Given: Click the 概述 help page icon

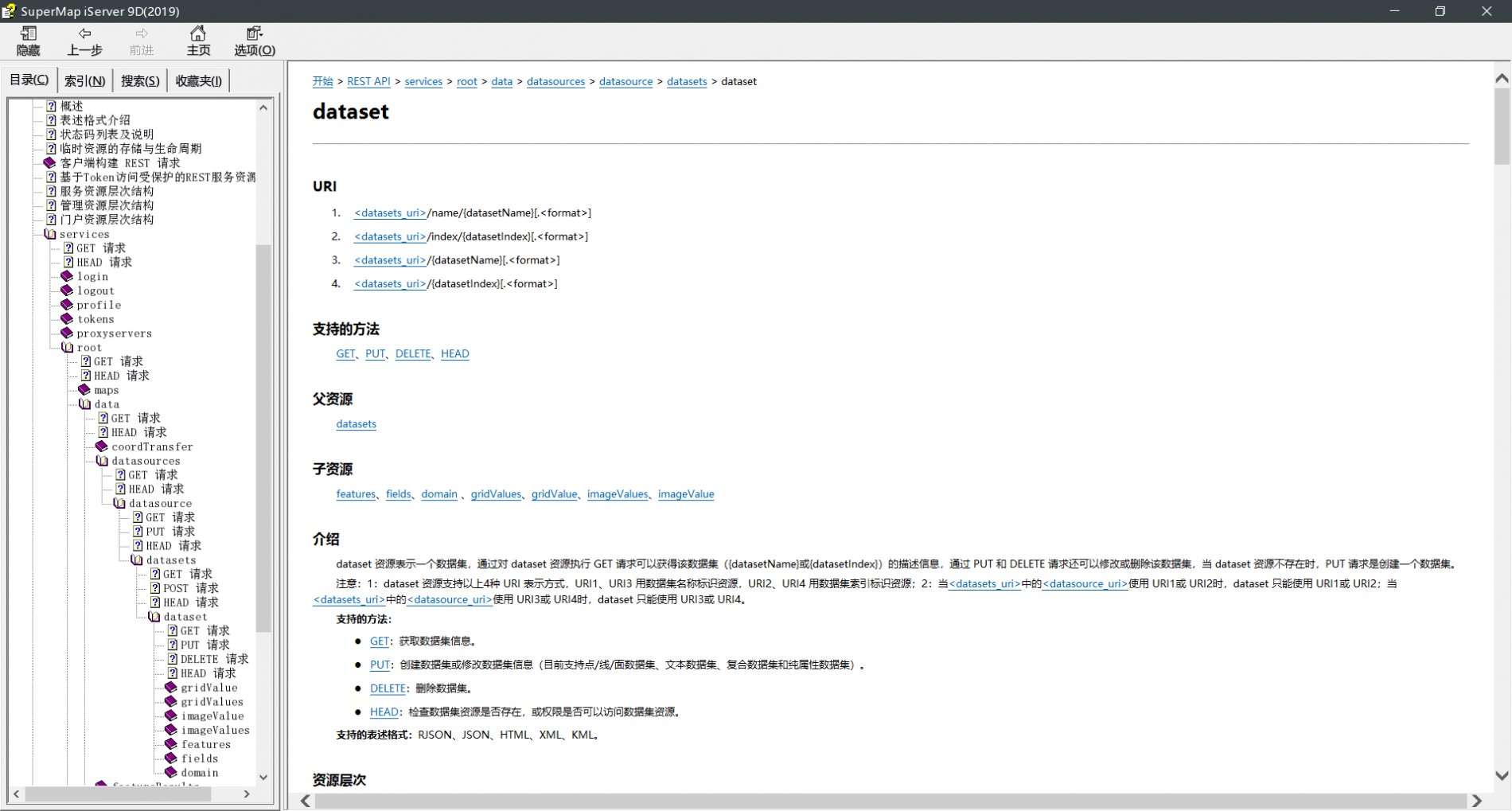Looking at the screenshot, I should tap(52, 106).
